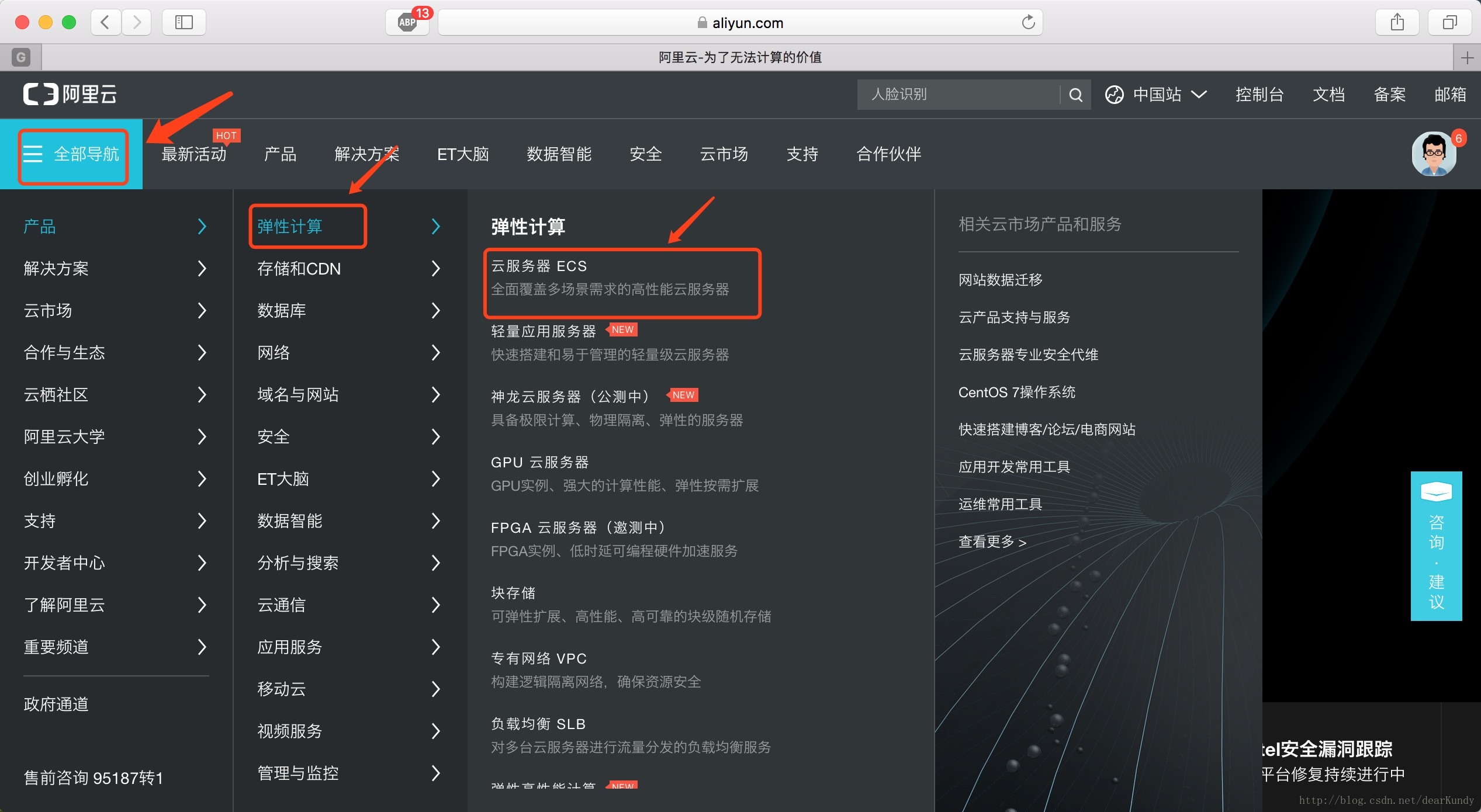Screen dimensions: 1481x812
Task: Expand 云栖社区 menu row
Action: [116, 395]
